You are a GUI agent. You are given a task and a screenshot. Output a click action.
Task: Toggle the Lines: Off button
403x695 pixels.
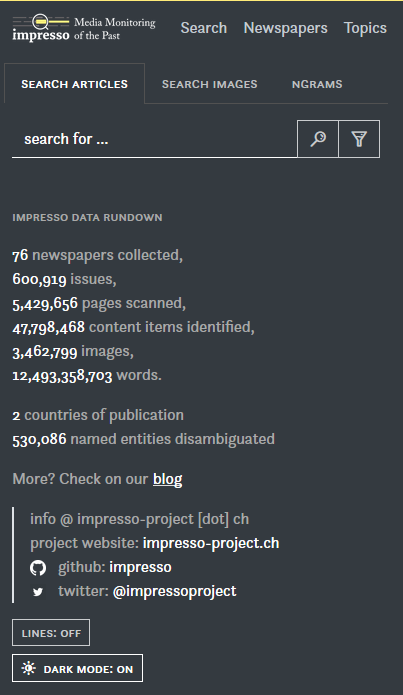coord(51,633)
